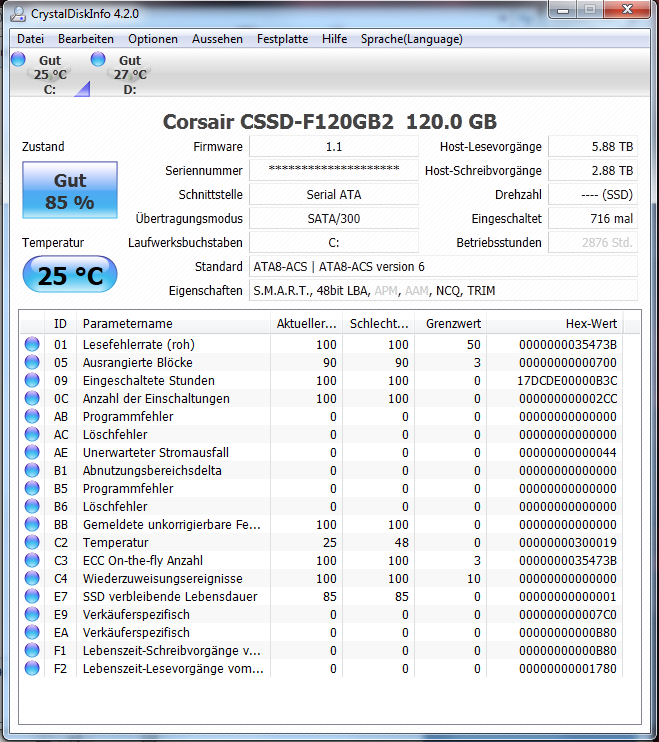This screenshot has height=742, width=659.
Task: Open the Aussehen menu
Action: point(217,39)
